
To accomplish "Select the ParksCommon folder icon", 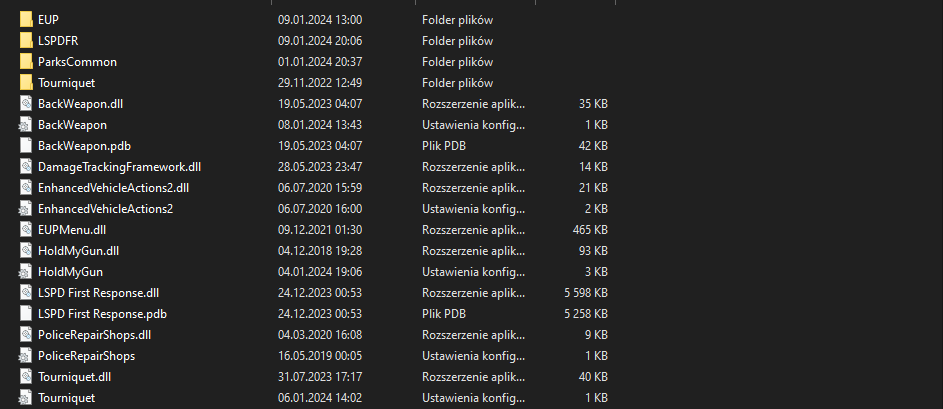I will tap(26, 62).
